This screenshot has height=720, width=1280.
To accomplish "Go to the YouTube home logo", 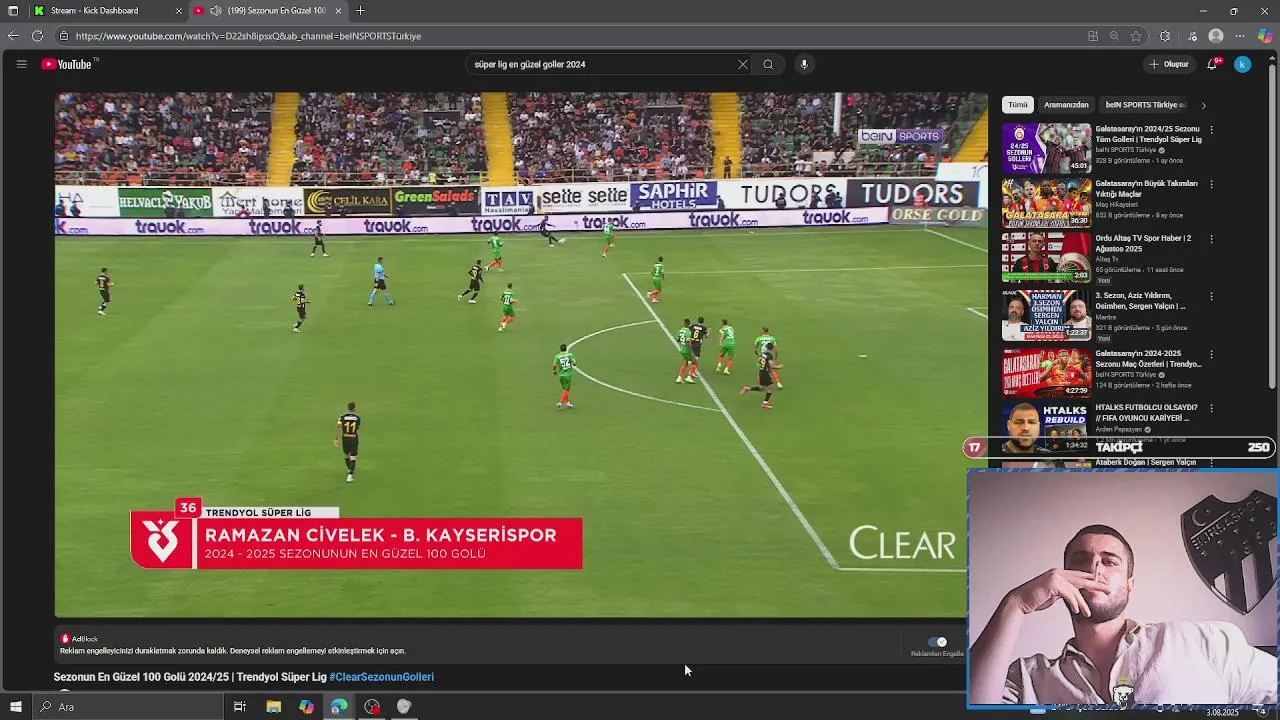I will point(67,64).
